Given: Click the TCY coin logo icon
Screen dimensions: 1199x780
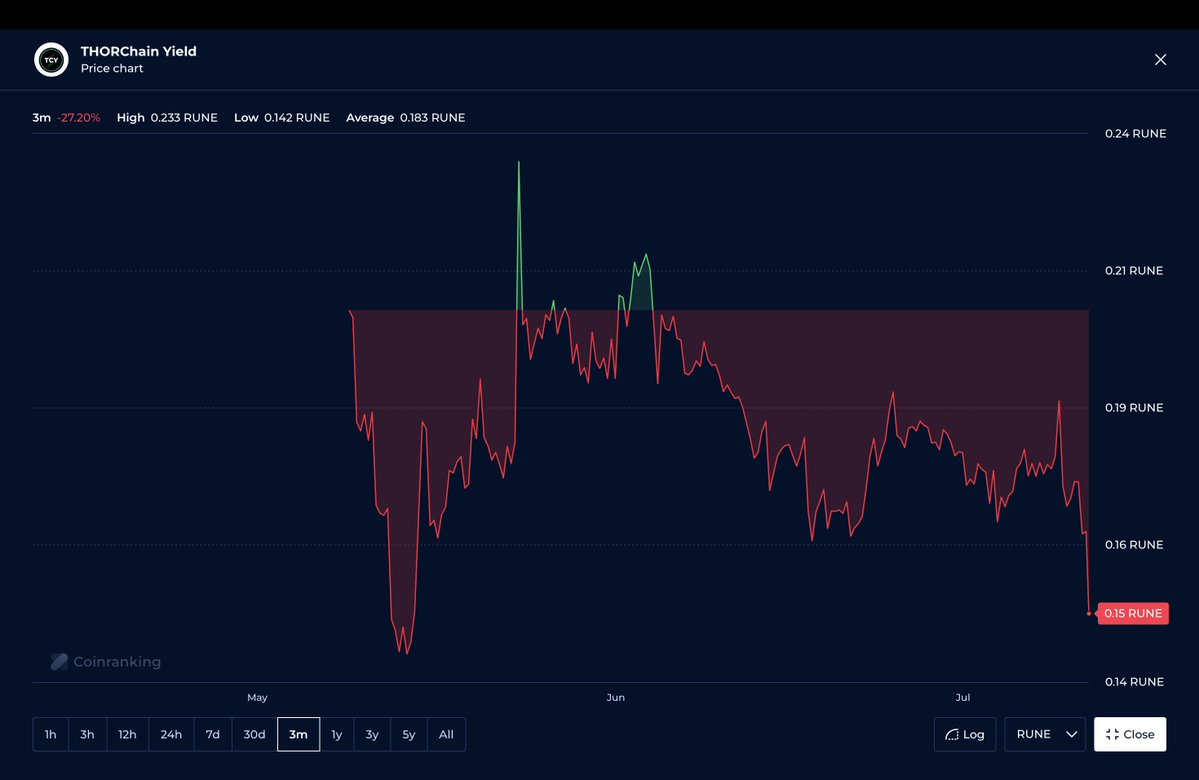Looking at the screenshot, I should pyautogui.click(x=51, y=60).
